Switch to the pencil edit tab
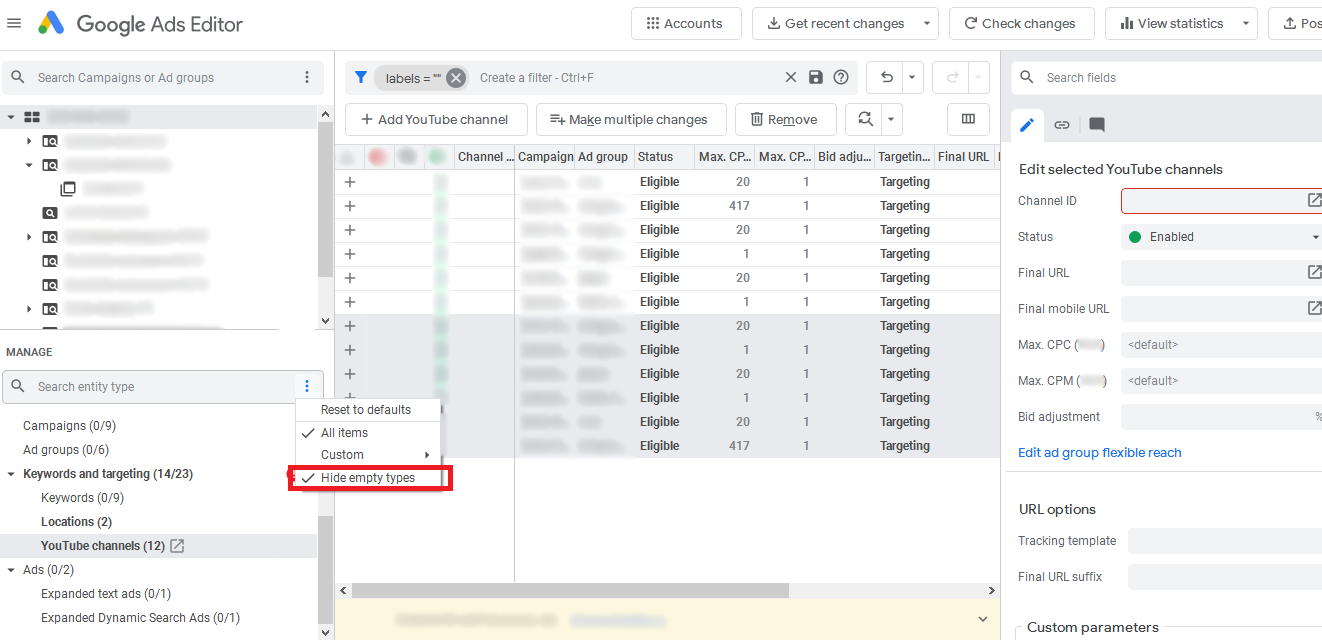1322x640 pixels. tap(1027, 125)
